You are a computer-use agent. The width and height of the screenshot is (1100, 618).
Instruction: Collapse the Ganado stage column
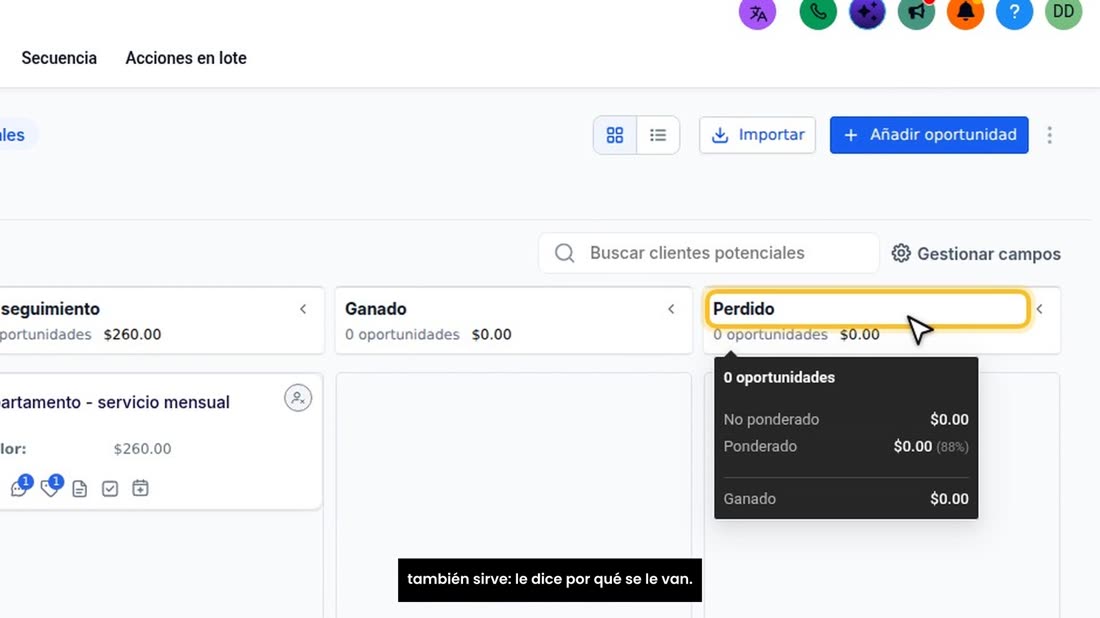pos(671,309)
